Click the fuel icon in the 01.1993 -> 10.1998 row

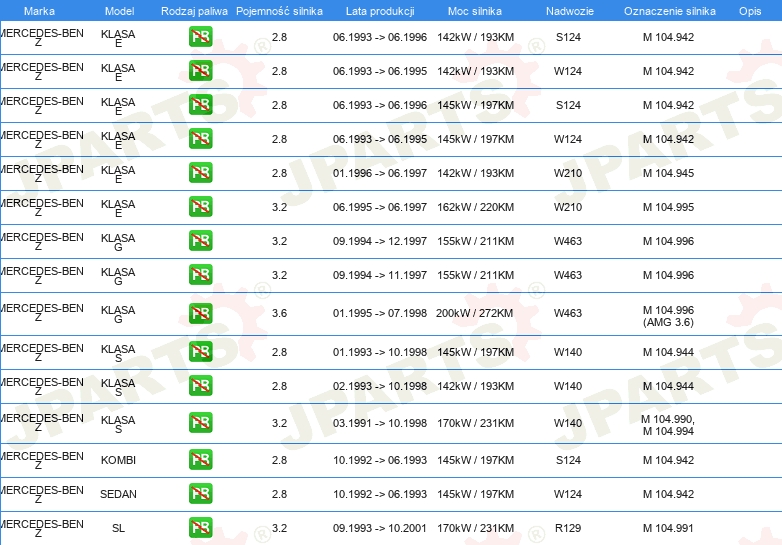coord(200,352)
